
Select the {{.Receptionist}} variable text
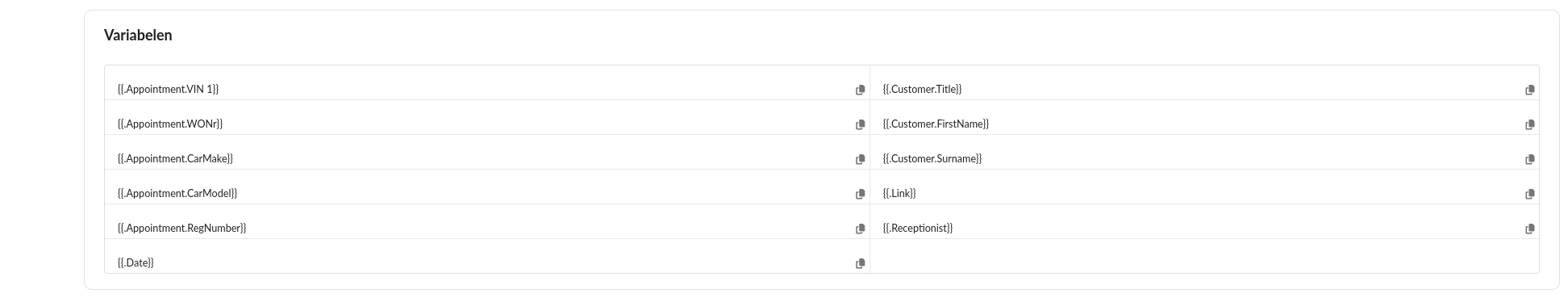918,228
